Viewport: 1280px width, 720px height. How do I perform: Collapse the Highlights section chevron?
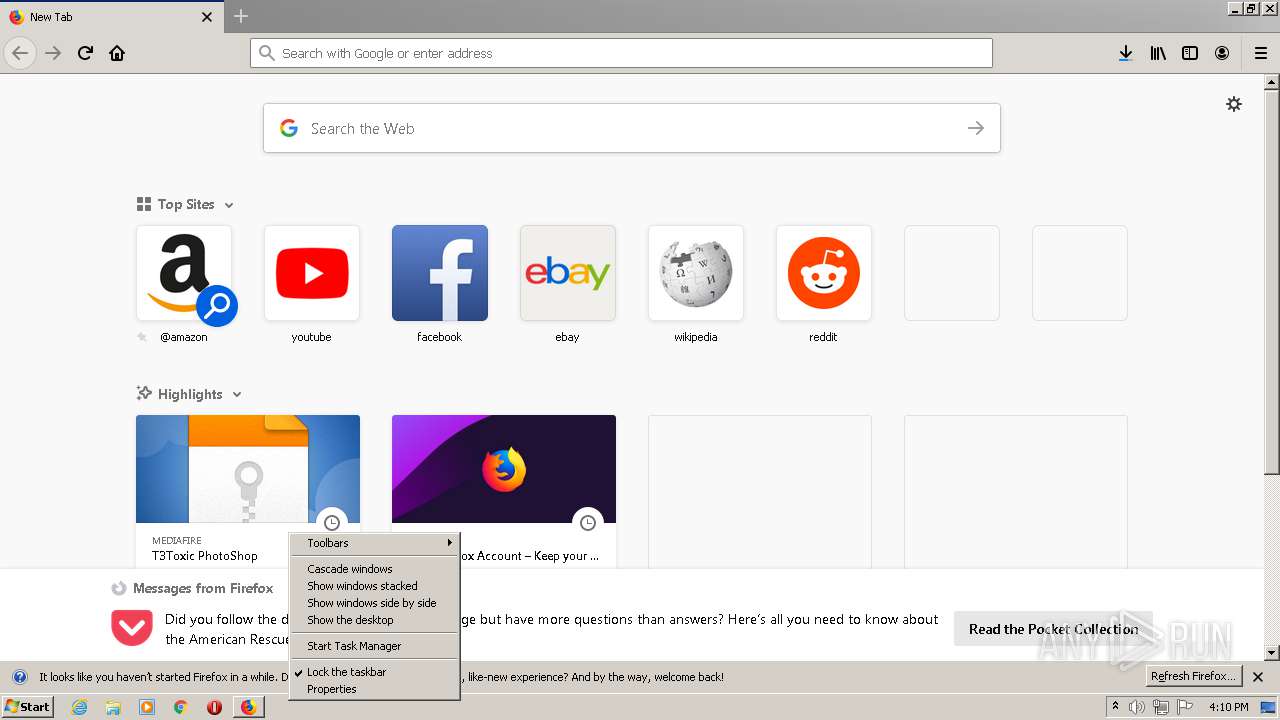point(237,395)
